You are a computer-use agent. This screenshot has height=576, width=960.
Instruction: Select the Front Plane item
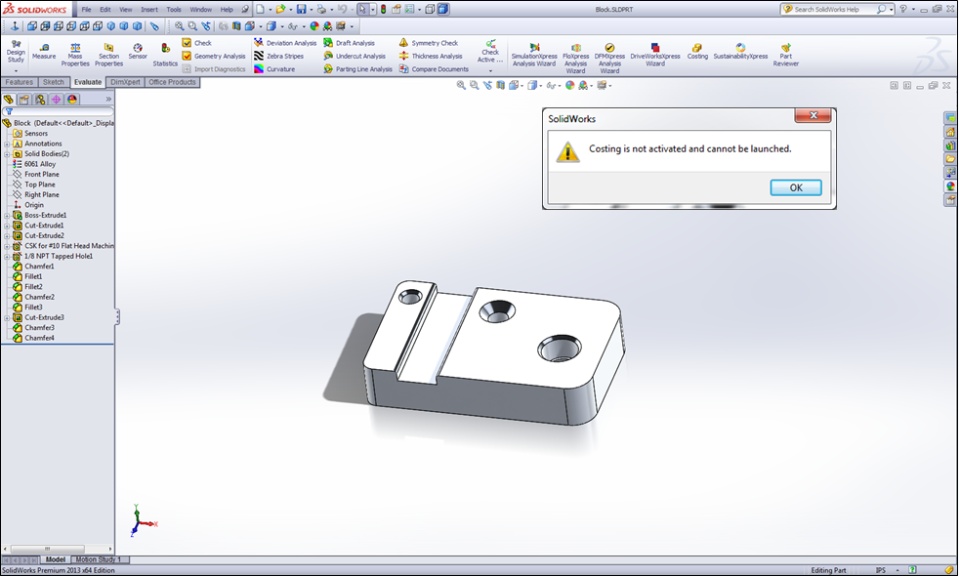[x=42, y=174]
